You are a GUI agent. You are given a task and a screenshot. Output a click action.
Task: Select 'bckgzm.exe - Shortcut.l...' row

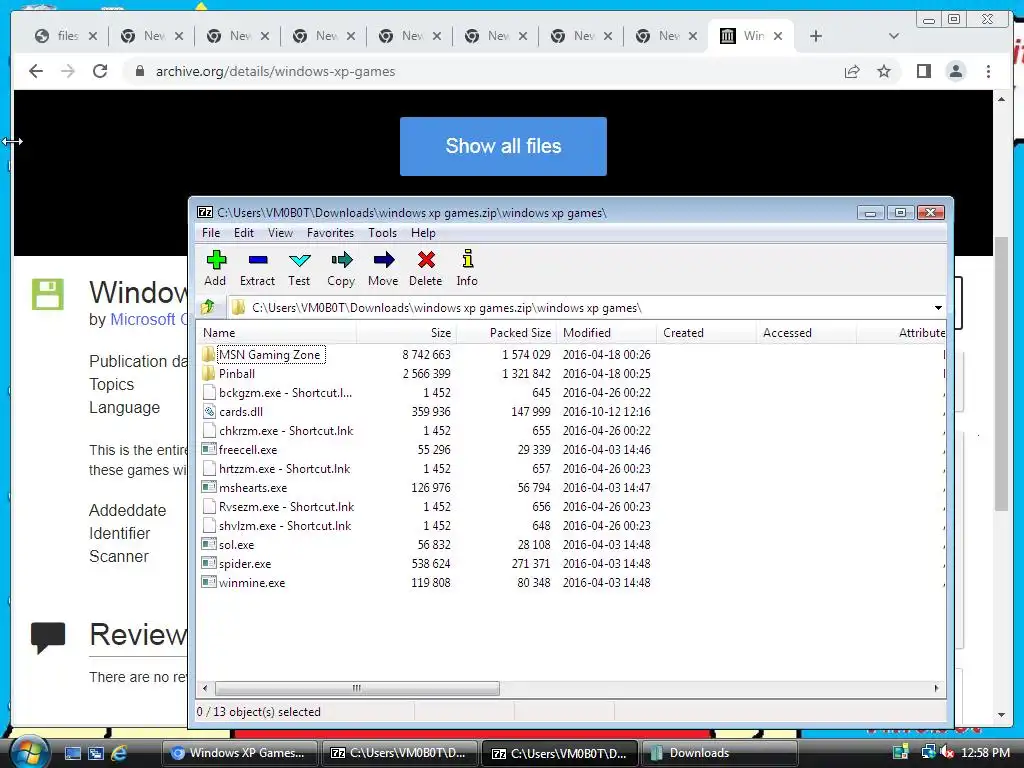coord(571,392)
